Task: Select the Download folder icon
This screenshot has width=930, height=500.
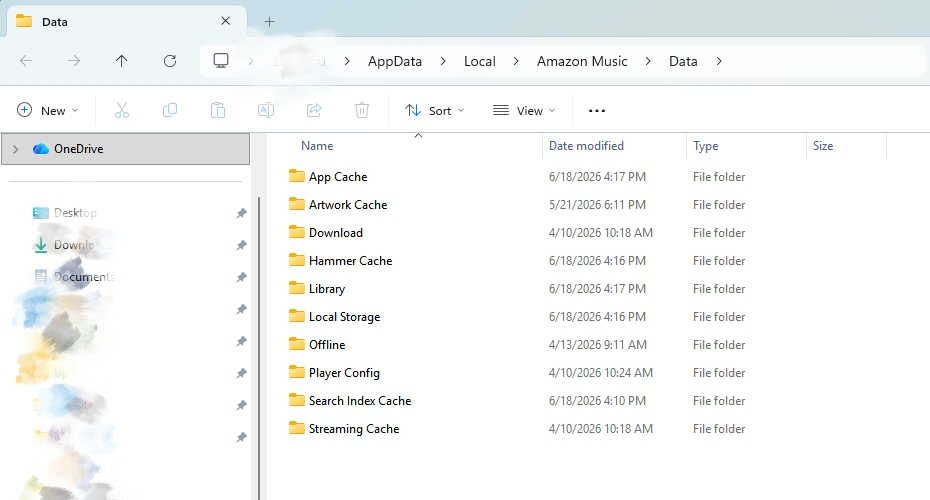Action: pyautogui.click(x=297, y=231)
